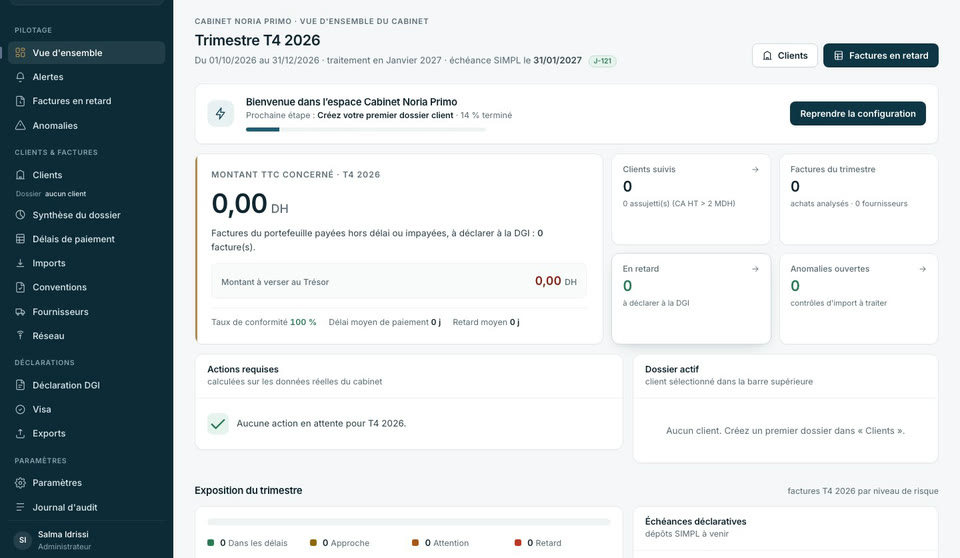Navigate to Fournisseurs in sidebar
The image size is (960, 558).
coord(87,312)
